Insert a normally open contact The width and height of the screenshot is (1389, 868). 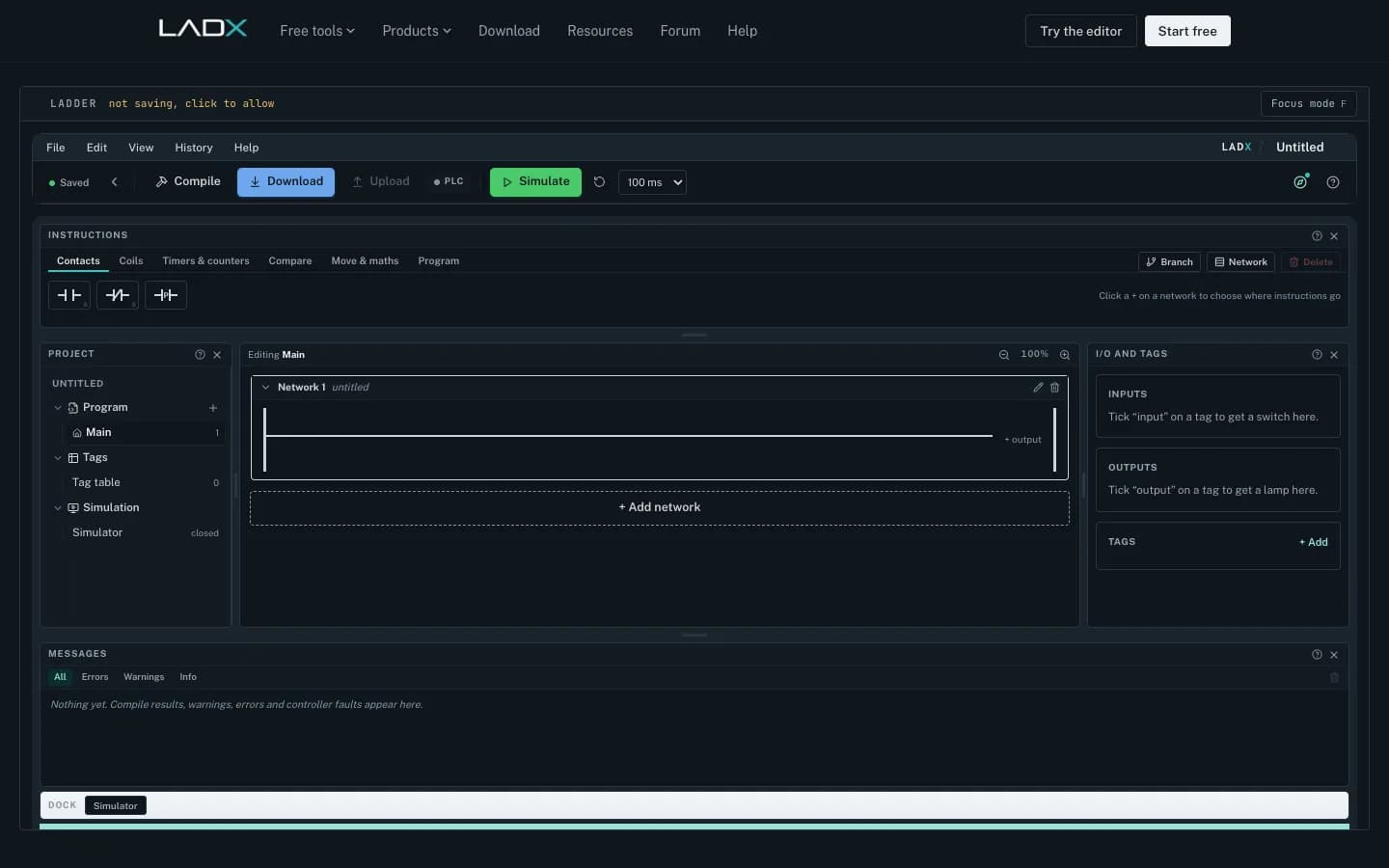[x=69, y=295]
